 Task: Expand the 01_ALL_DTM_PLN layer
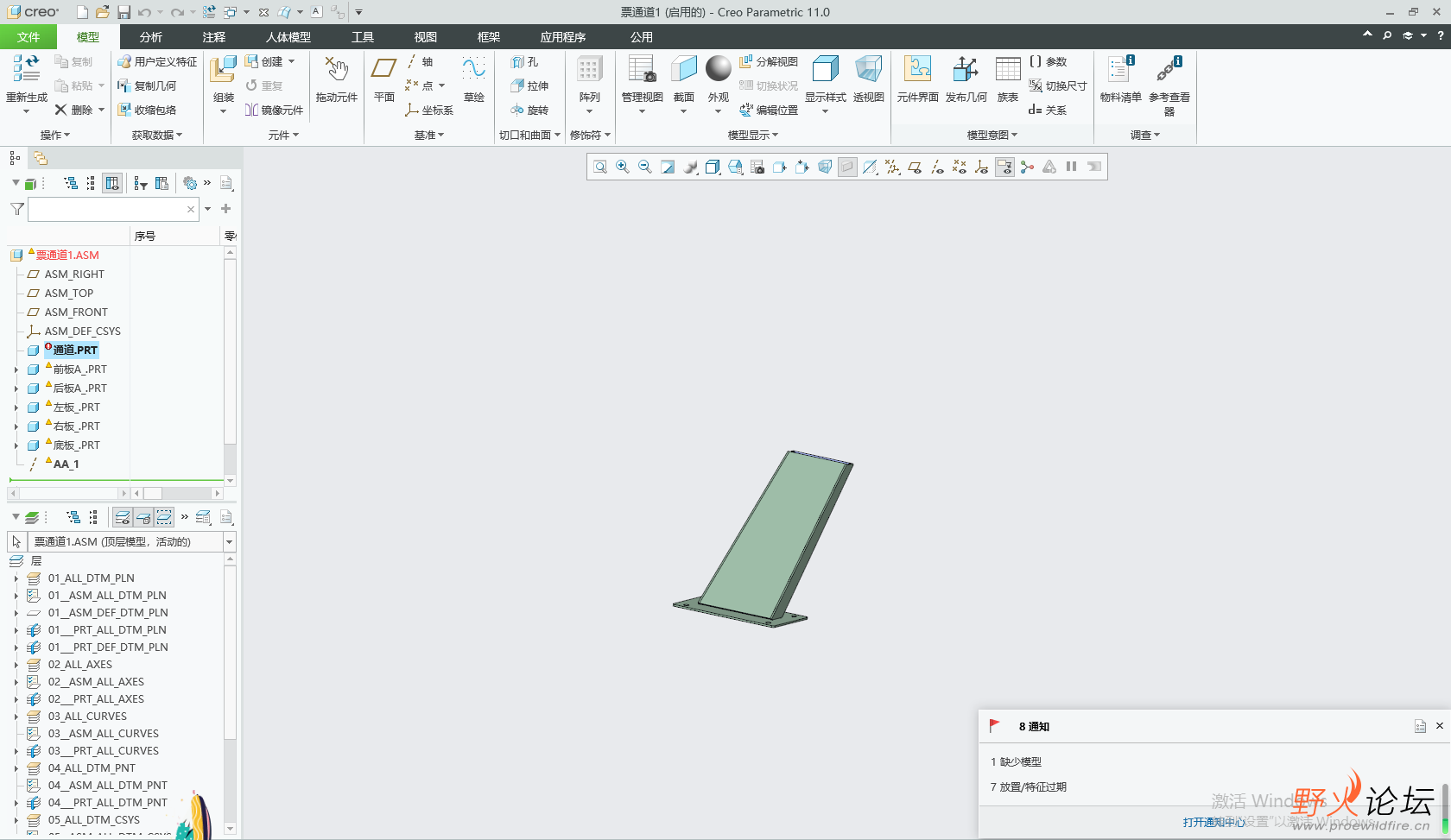pos(16,578)
